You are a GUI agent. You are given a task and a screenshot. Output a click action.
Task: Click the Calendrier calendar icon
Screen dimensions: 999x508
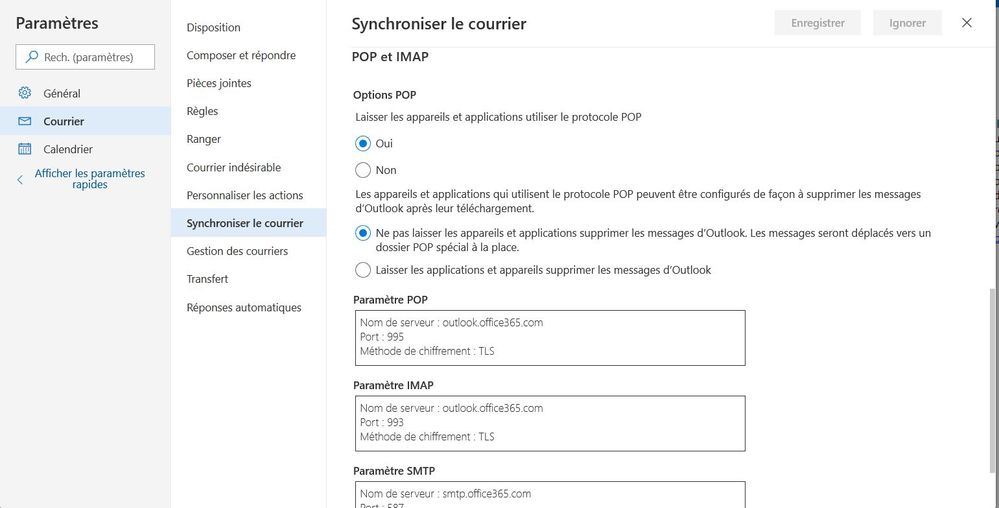point(25,149)
